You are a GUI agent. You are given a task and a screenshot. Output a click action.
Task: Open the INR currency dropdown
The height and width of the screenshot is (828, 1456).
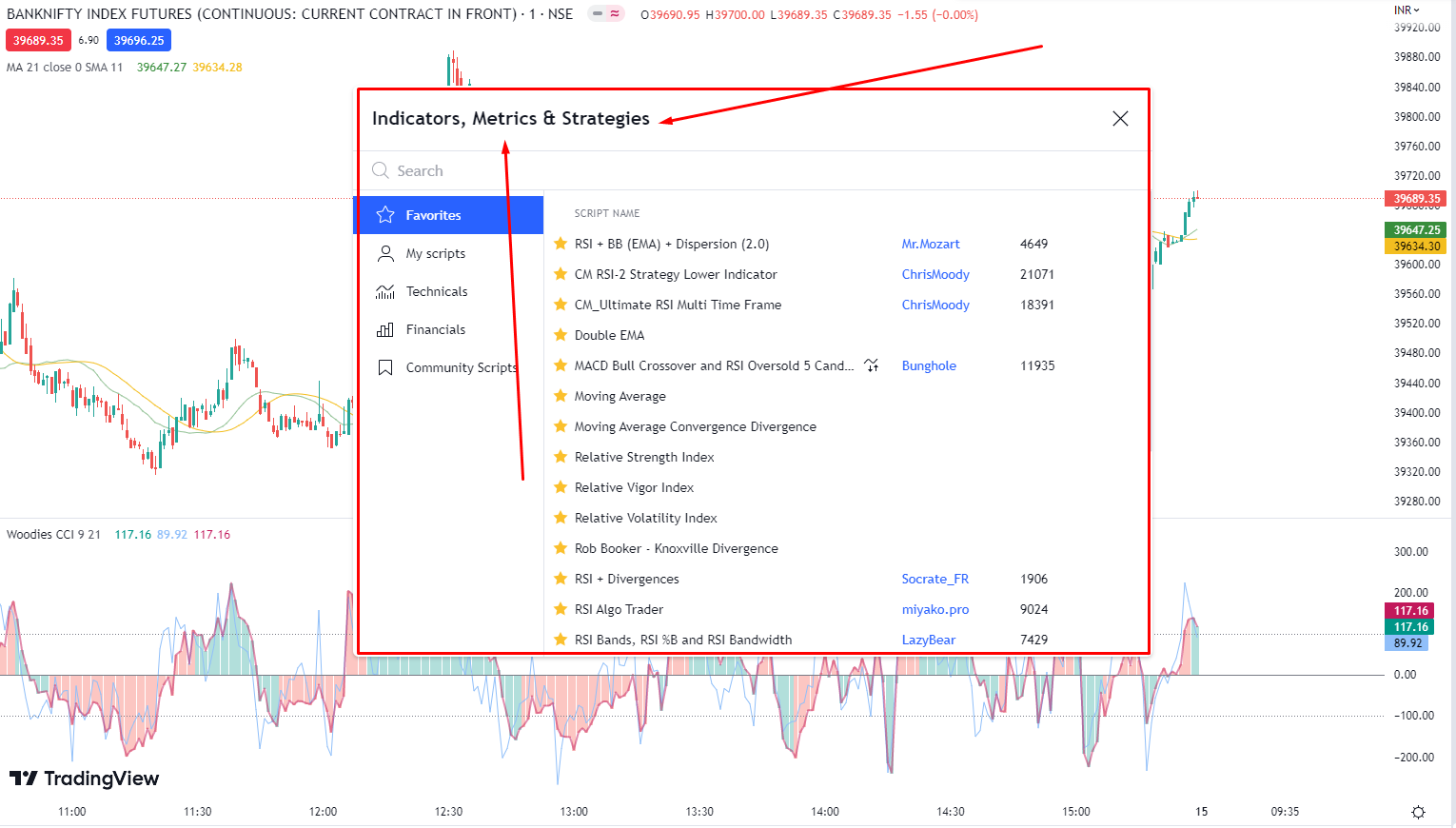(1406, 10)
